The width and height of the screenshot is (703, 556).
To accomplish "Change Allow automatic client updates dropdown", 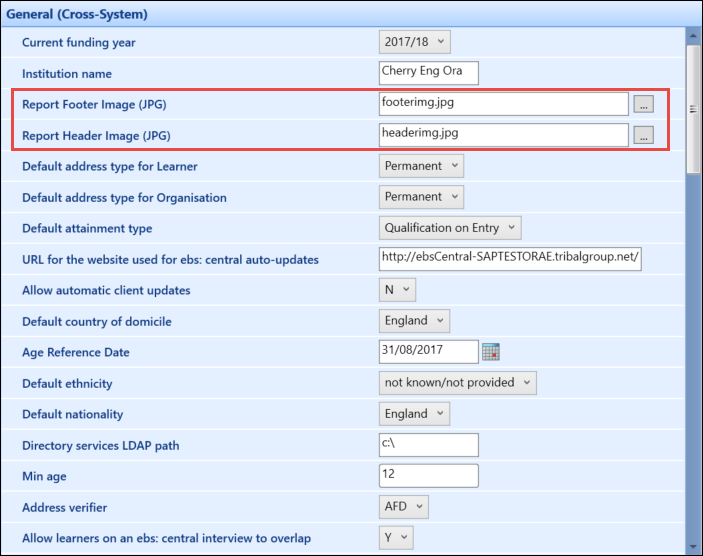I will pyautogui.click(x=397, y=290).
